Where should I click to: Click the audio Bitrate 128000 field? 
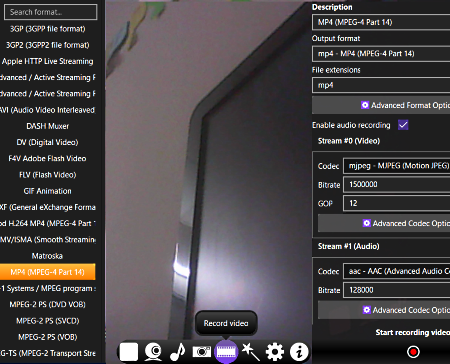pos(396,290)
